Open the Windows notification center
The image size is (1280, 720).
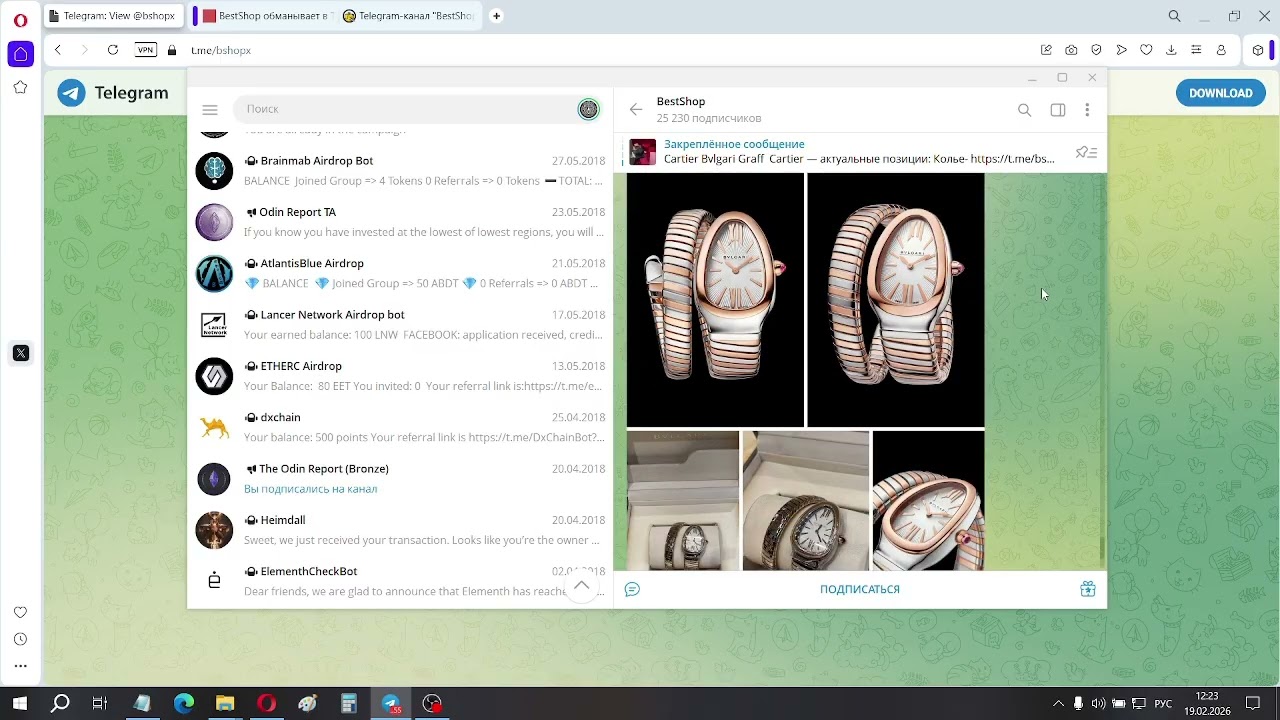(x=1253, y=703)
